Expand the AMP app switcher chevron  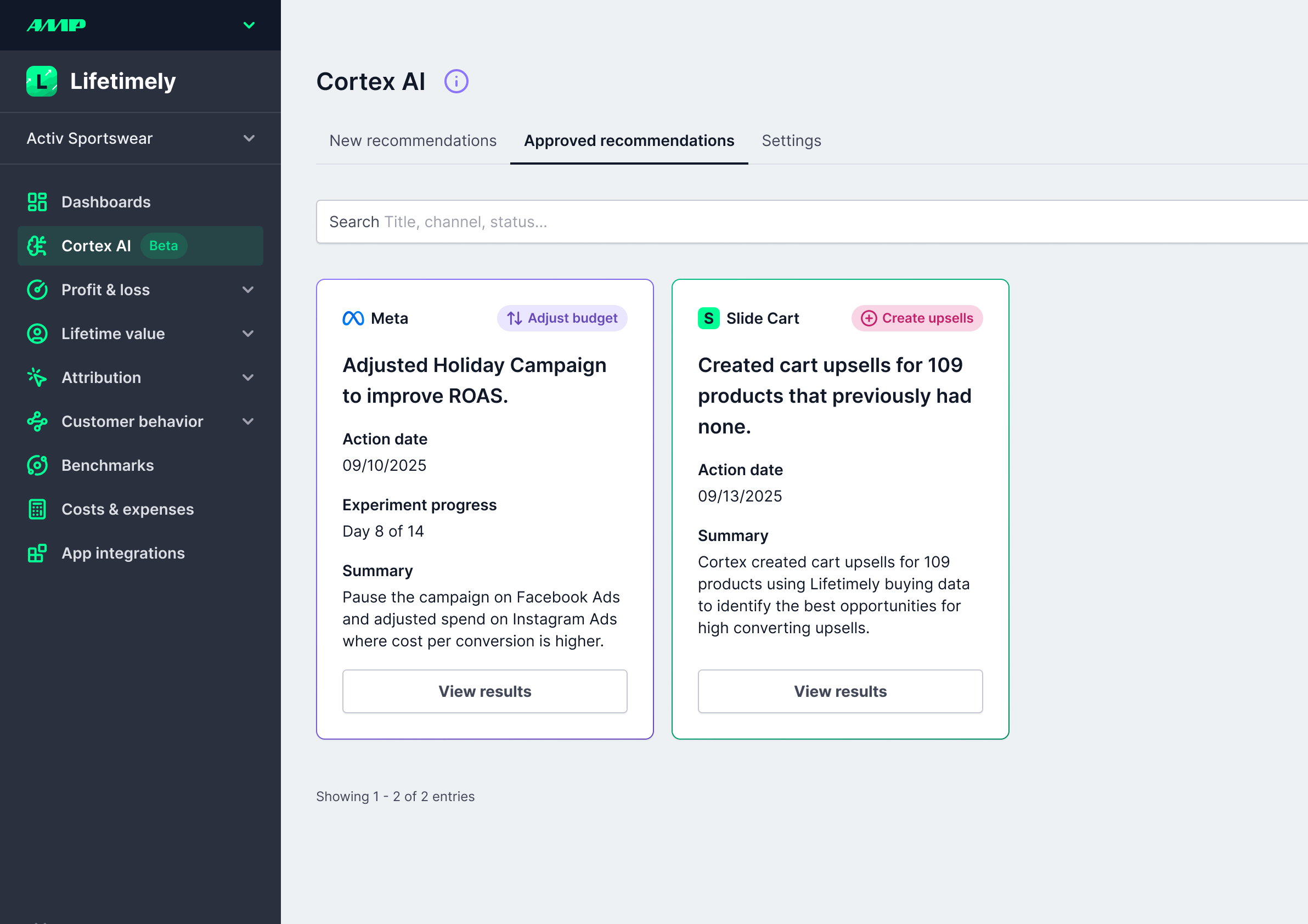[249, 25]
